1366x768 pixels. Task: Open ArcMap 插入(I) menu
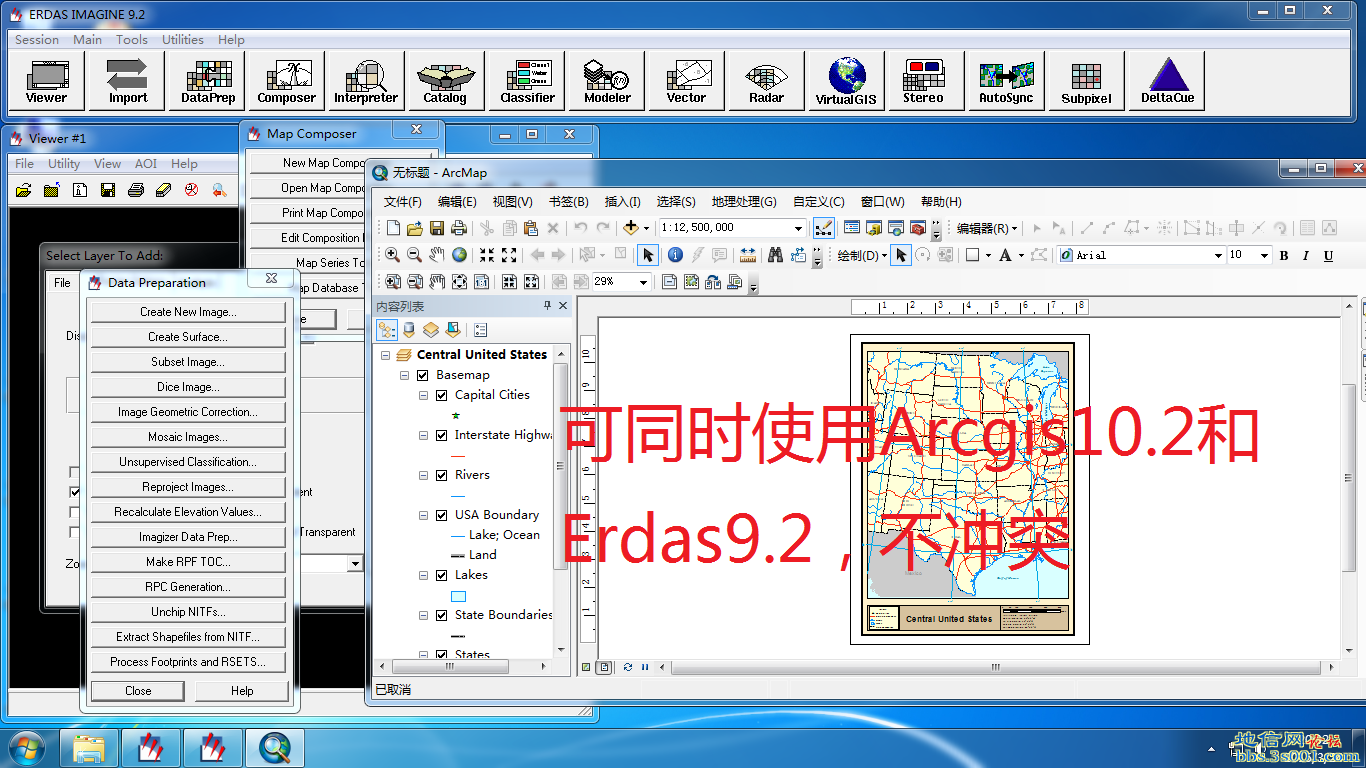pos(623,201)
